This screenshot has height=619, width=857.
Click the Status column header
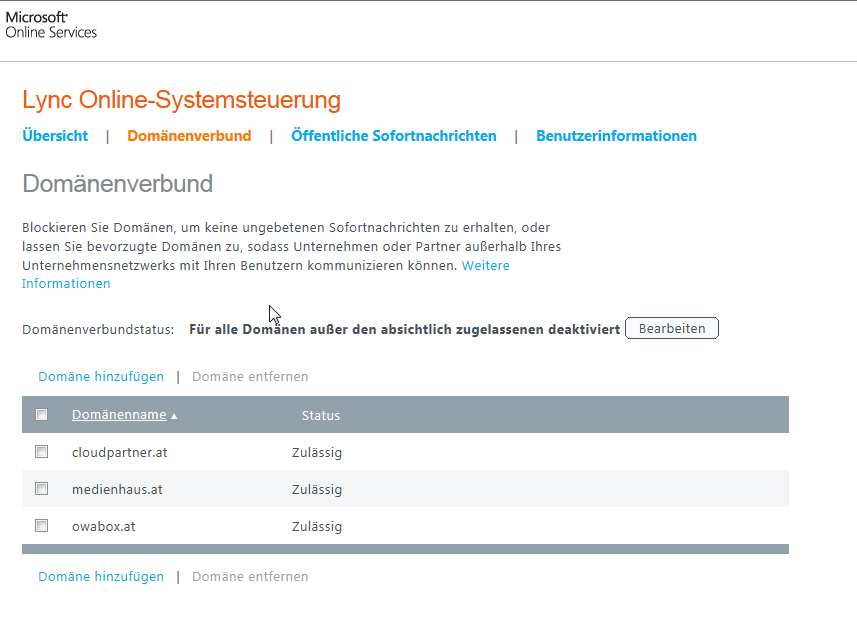click(321, 415)
